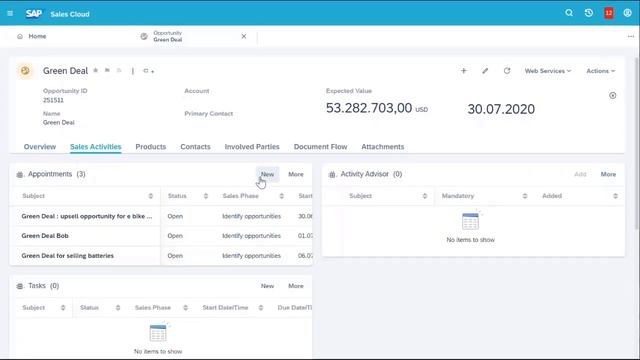Switch to the Products tab

coord(151,147)
